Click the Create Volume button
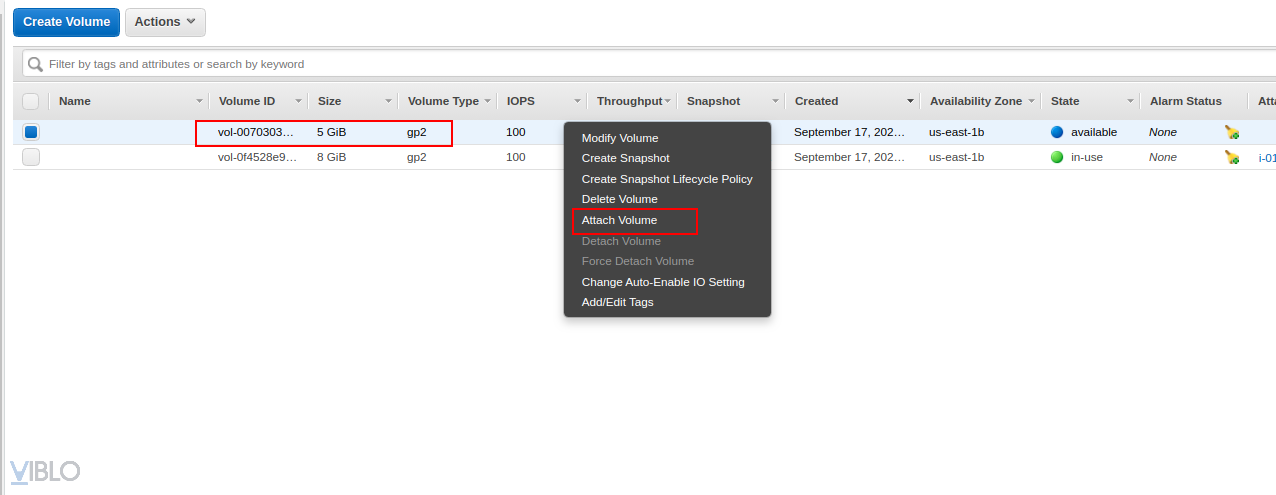This screenshot has height=495, width=1276. (x=66, y=22)
